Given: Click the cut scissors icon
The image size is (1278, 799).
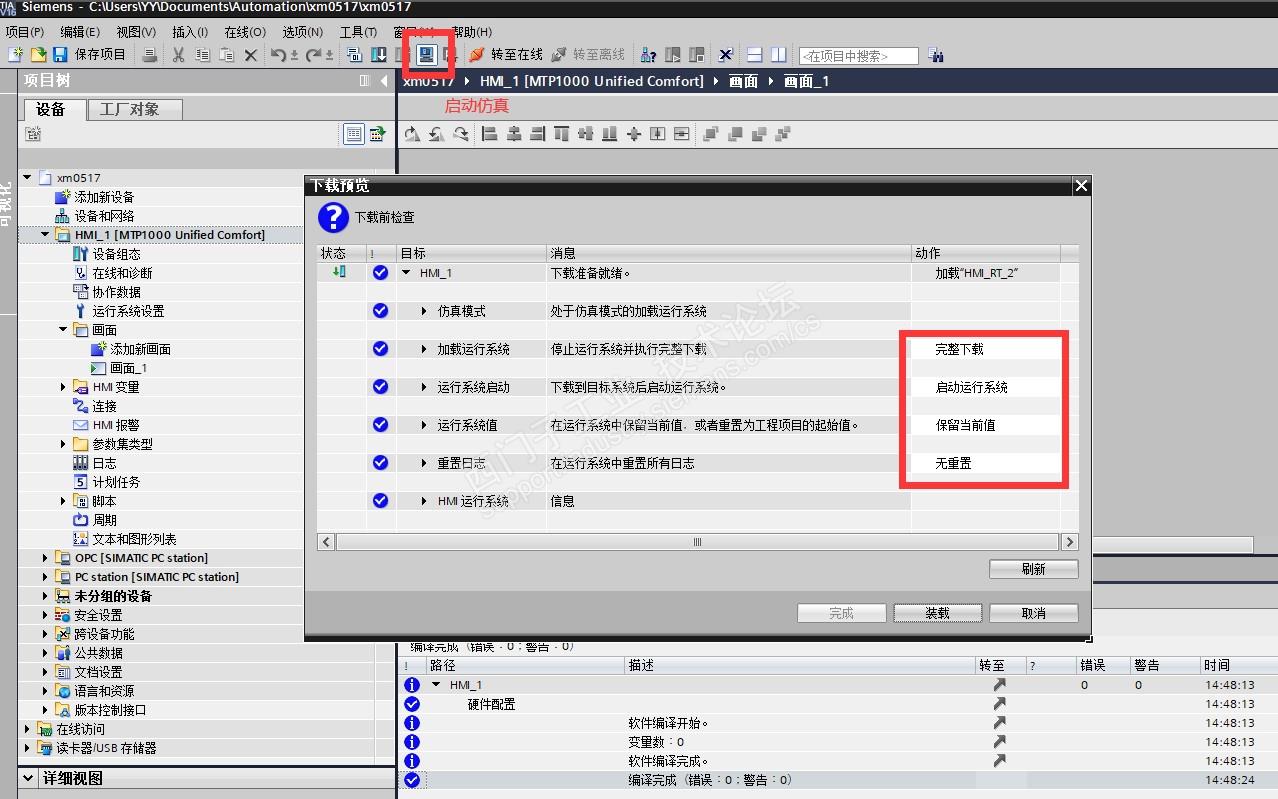Looking at the screenshot, I should (x=178, y=55).
